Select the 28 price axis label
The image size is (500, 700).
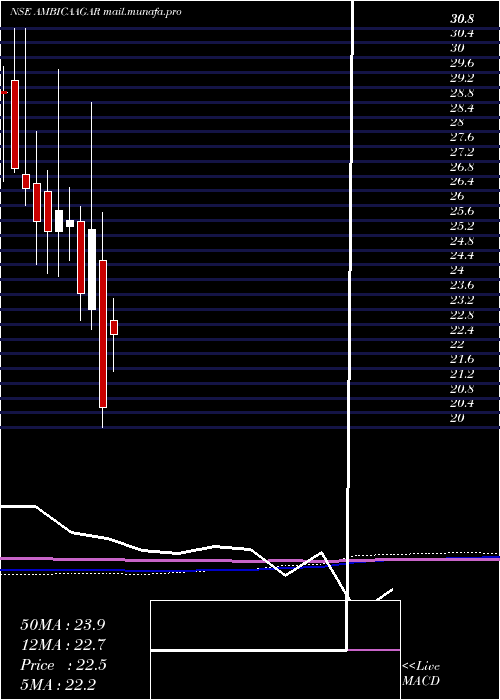[458, 122]
